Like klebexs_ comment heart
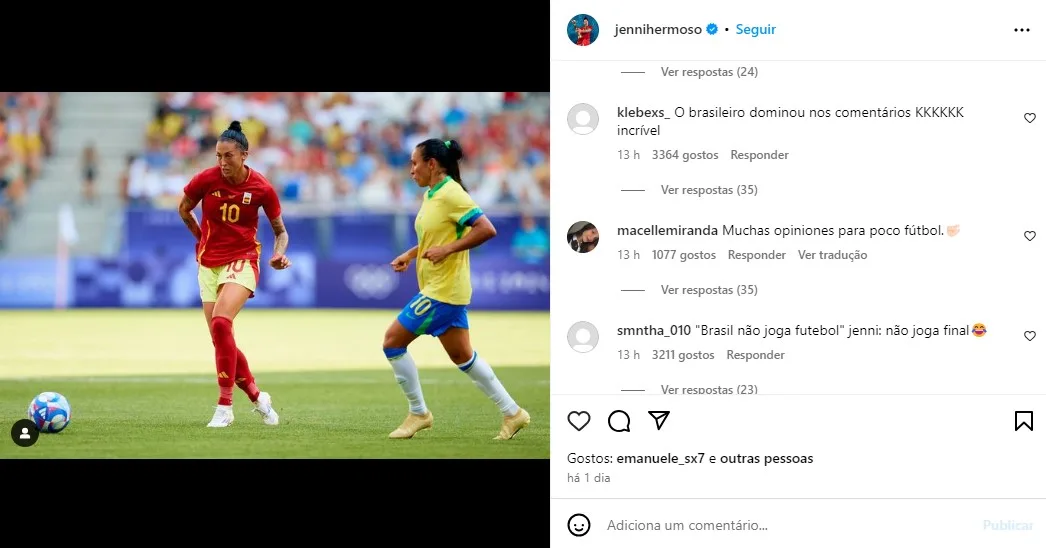This screenshot has width=1046, height=548. click(1030, 118)
